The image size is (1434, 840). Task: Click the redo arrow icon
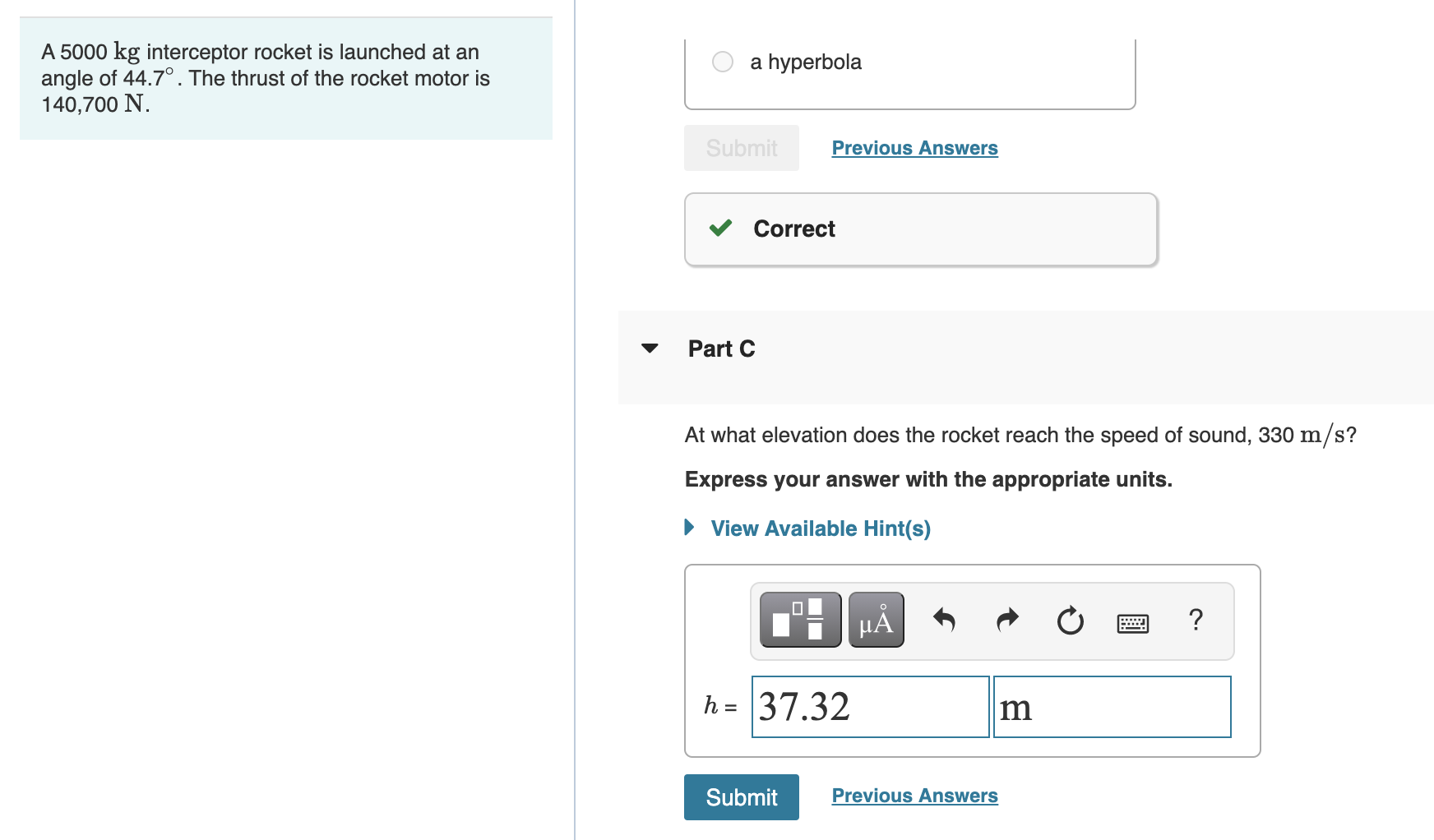1007,620
